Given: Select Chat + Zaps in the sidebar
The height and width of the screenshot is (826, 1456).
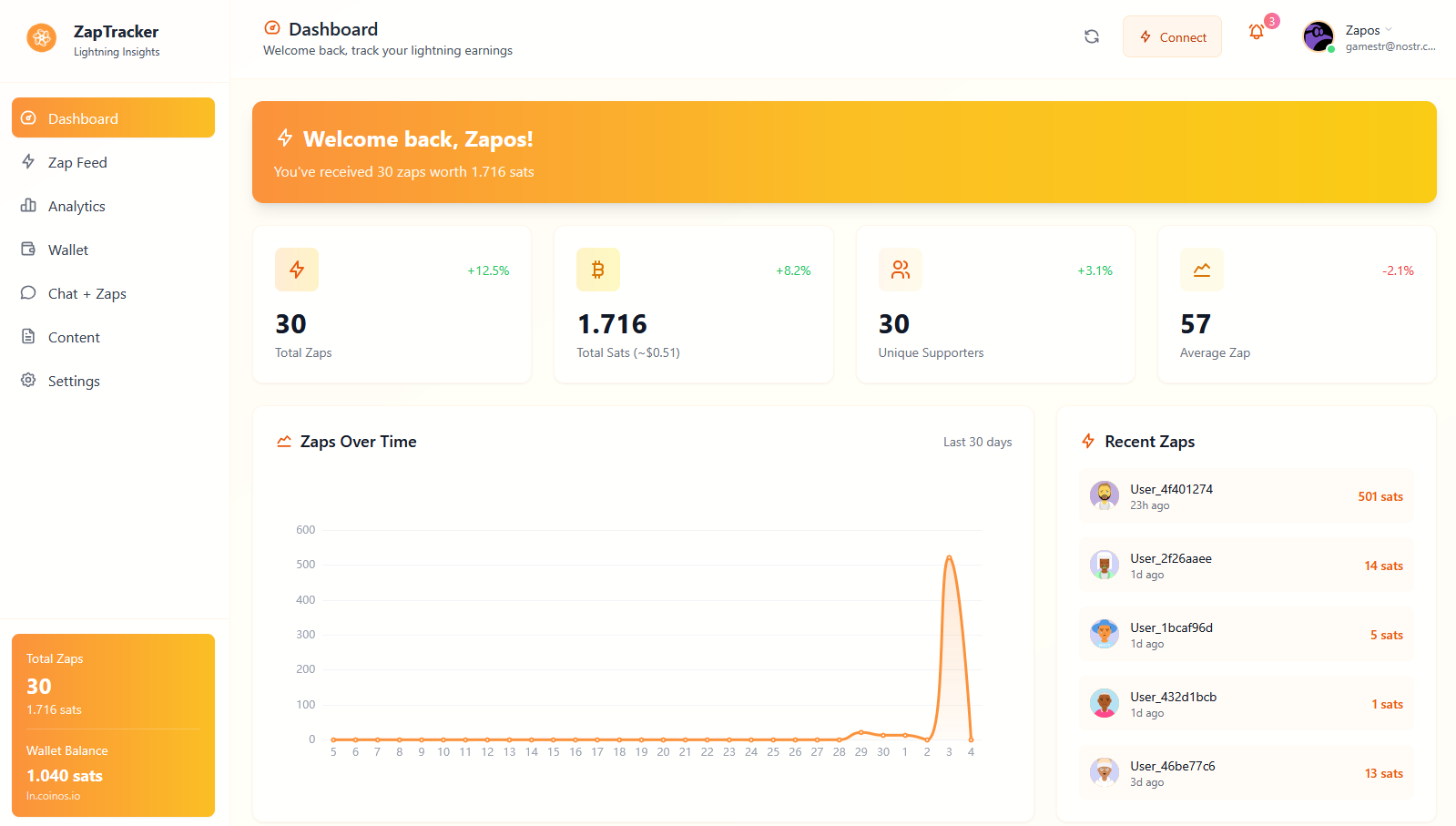Looking at the screenshot, I should pyautogui.click(x=87, y=293).
